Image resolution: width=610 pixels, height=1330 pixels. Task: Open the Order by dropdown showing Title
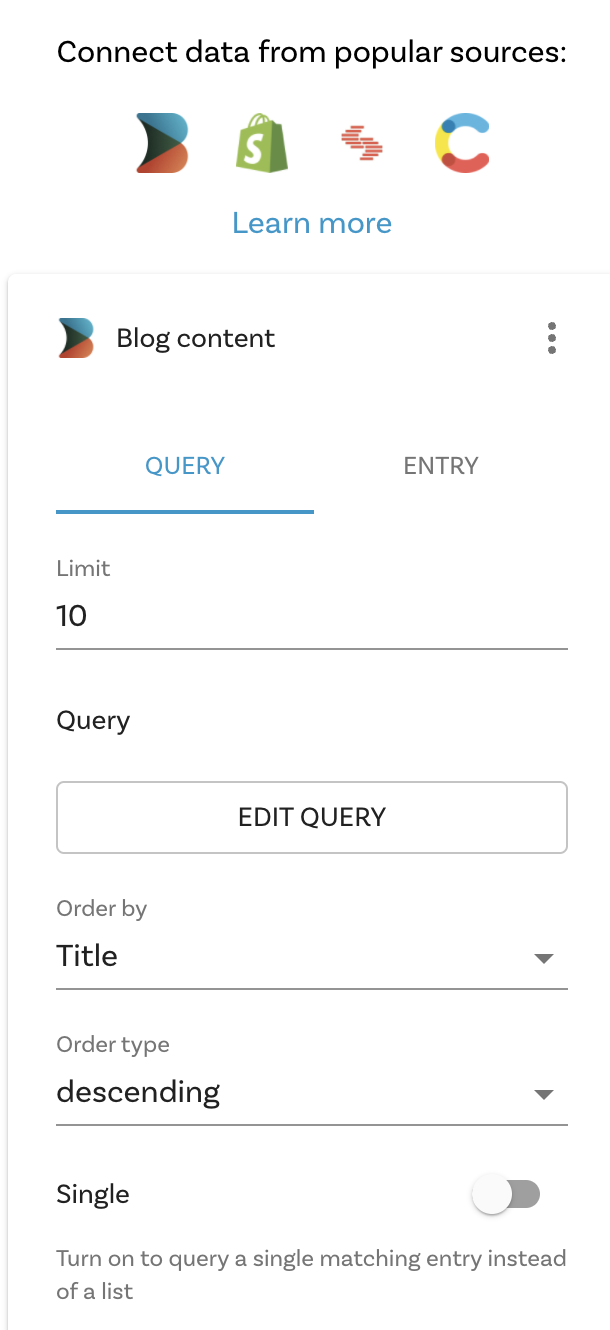click(x=290, y=956)
